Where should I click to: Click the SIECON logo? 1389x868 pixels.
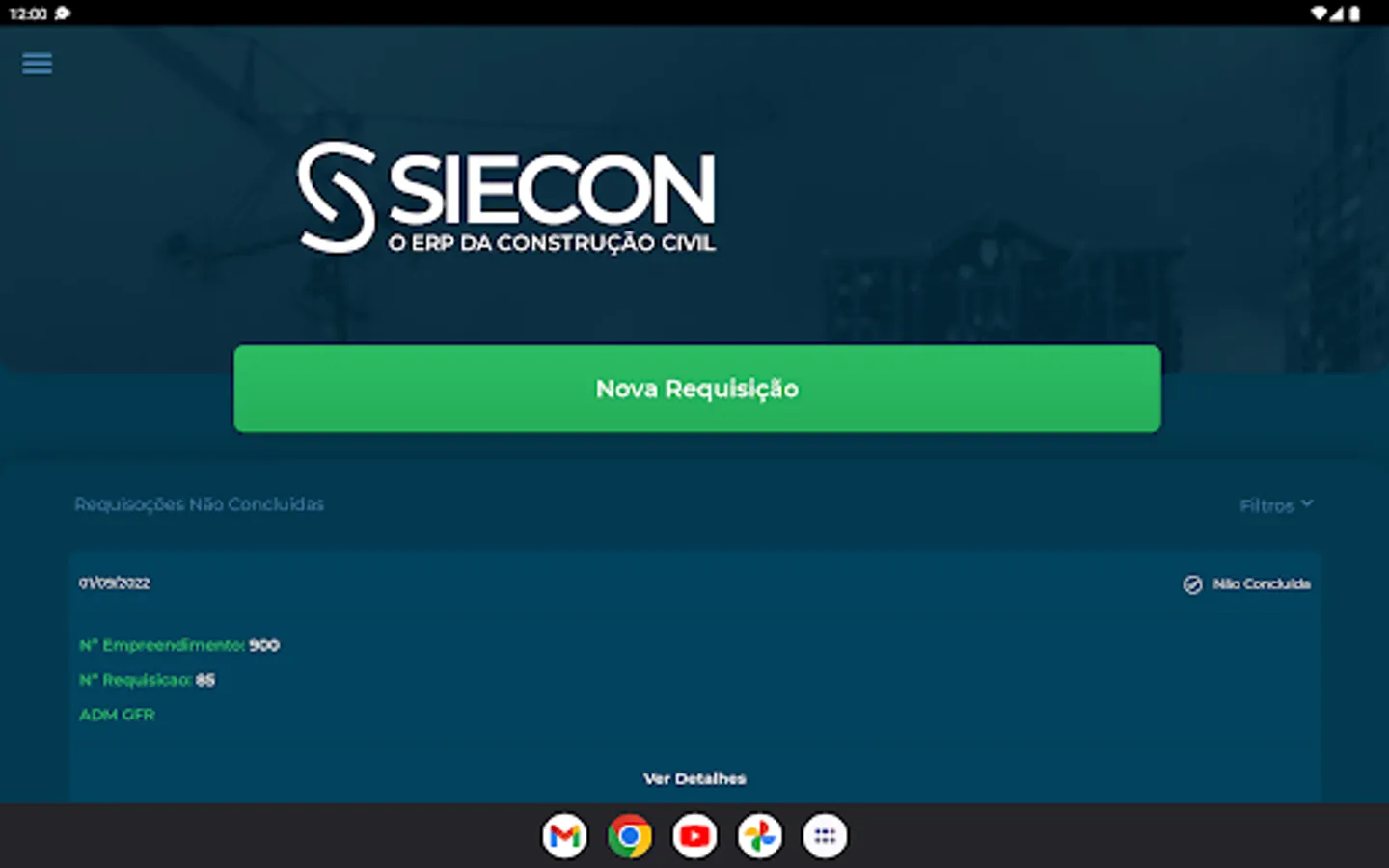click(x=507, y=198)
